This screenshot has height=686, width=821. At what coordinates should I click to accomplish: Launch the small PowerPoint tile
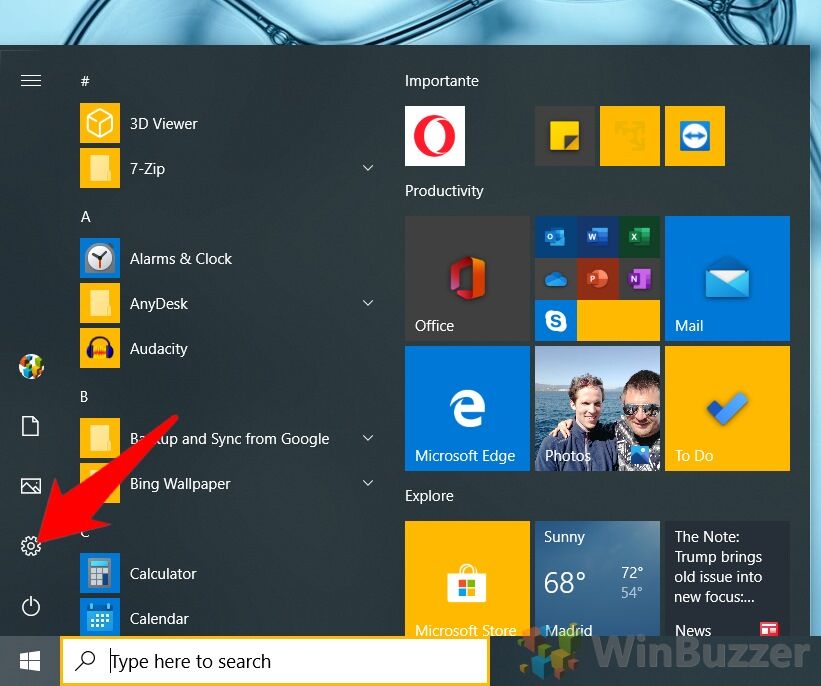pyautogui.click(x=597, y=279)
